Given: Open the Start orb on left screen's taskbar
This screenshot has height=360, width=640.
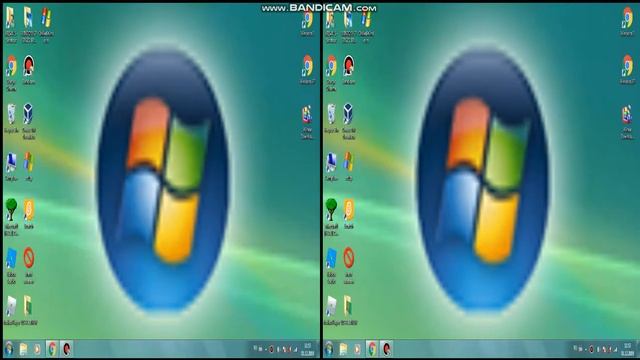Looking at the screenshot, I should [x=9, y=349].
